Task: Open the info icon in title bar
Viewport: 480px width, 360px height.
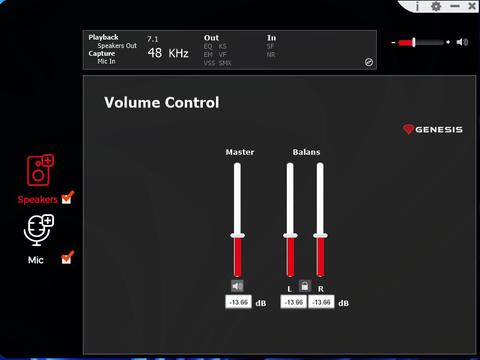Action: [418, 6]
